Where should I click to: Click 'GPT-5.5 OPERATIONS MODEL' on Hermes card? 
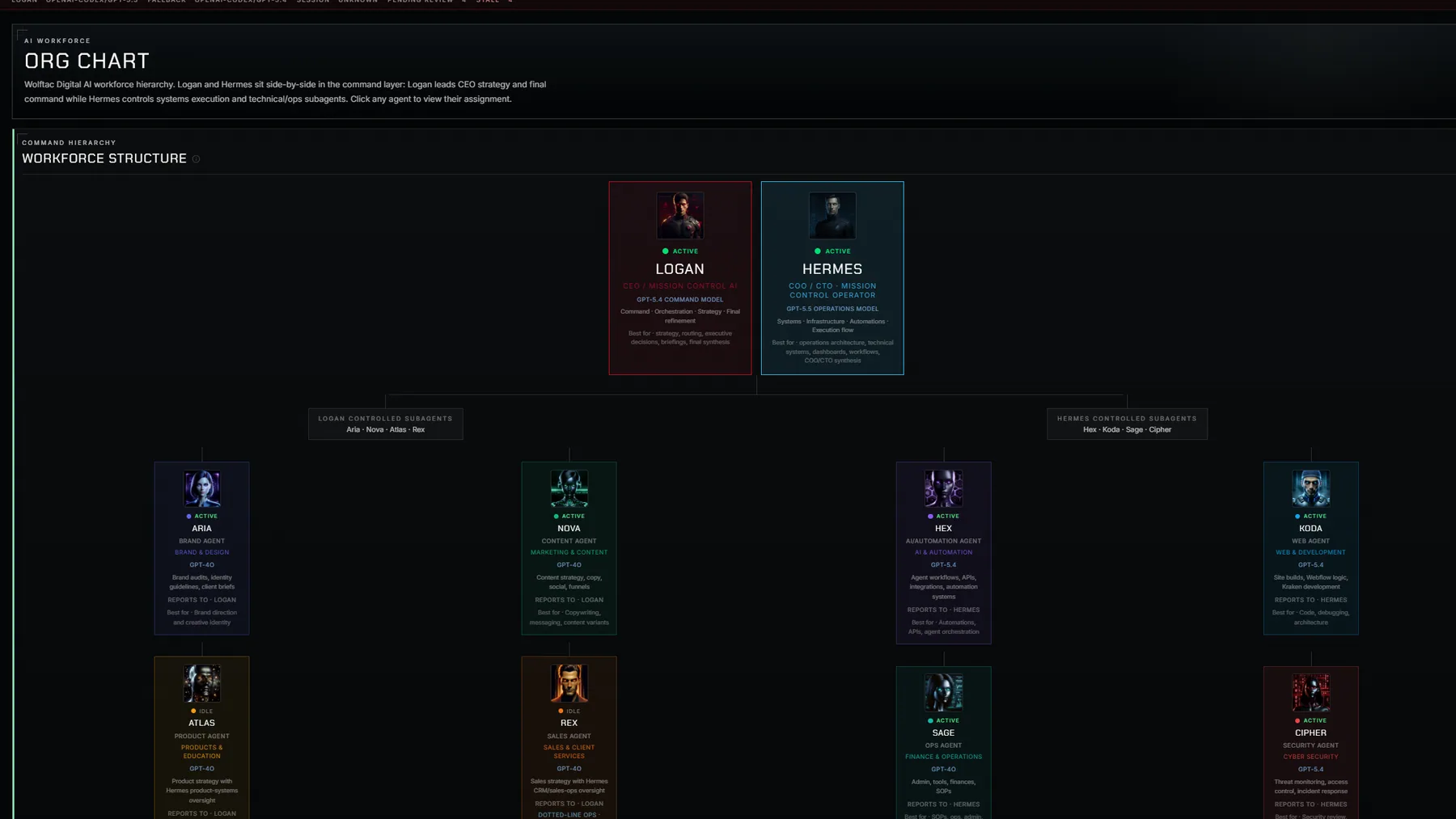[x=832, y=309]
